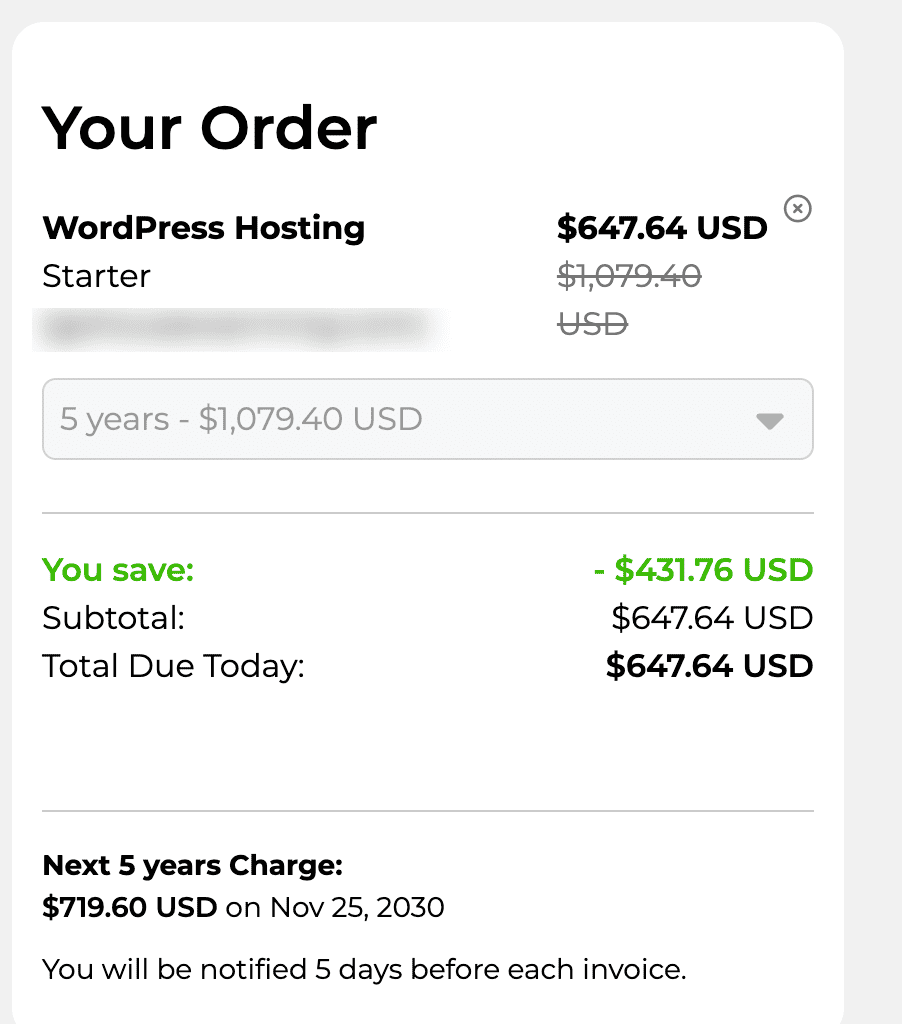Click the Starter plan label
This screenshot has width=902, height=1024.
tap(96, 276)
